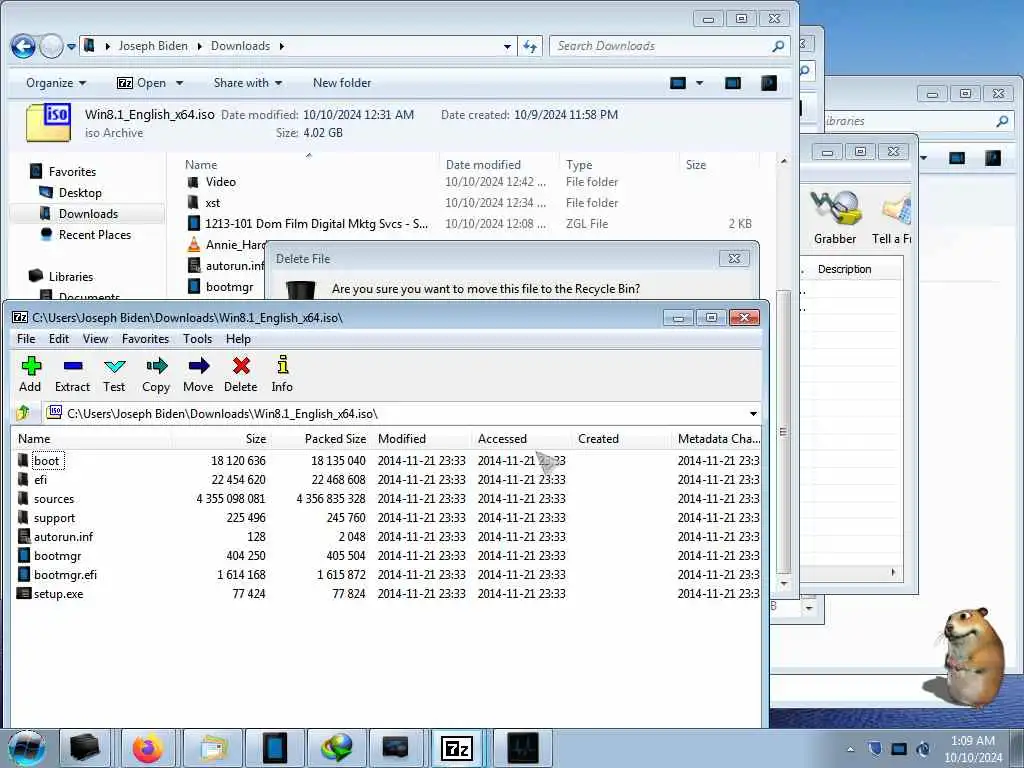1024x768 pixels.
Task: Expand the 7-Zip address path dropdown
Action: pos(753,414)
